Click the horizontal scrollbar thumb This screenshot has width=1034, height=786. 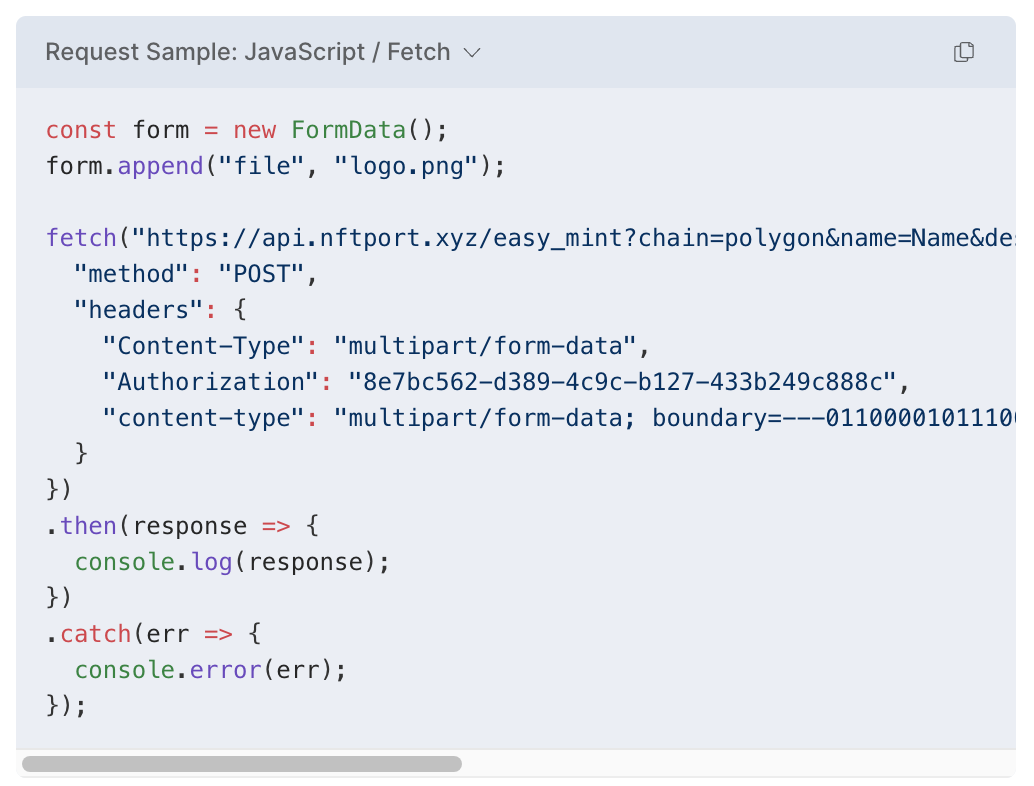pos(240,763)
